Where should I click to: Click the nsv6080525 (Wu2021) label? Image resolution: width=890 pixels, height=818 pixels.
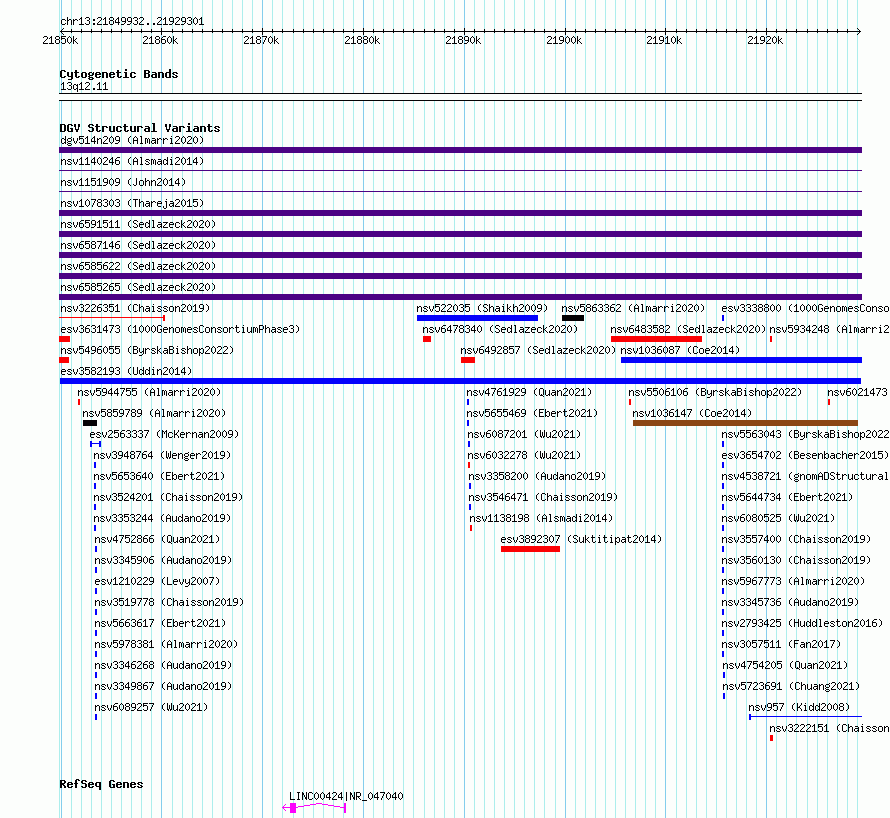778,518
